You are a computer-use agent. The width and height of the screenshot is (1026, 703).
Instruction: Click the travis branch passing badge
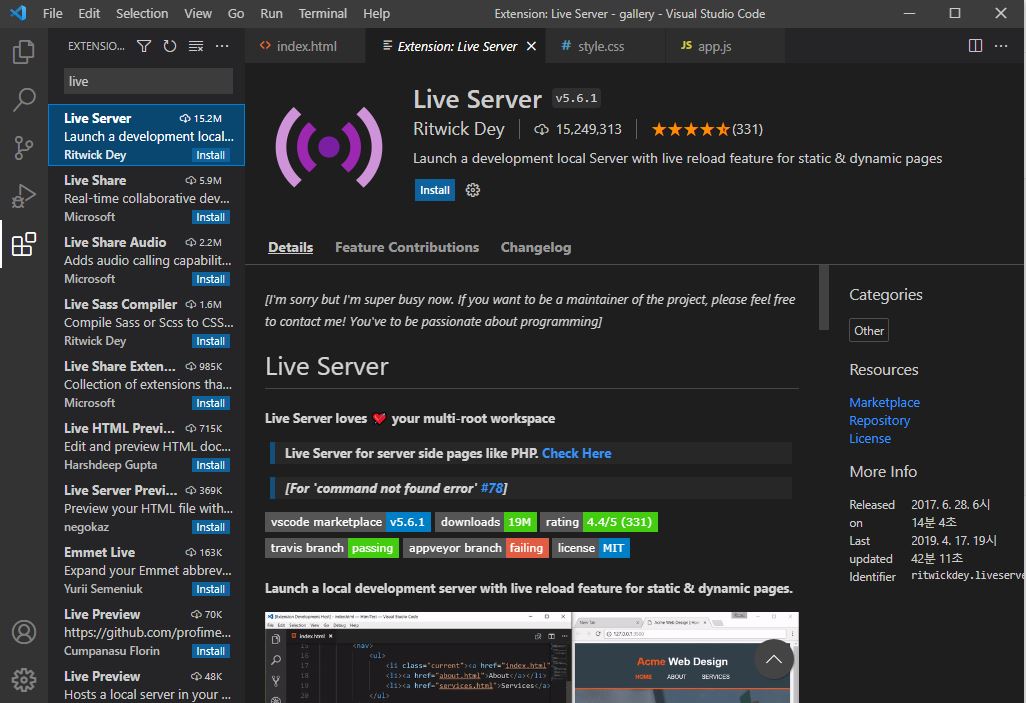(x=332, y=548)
